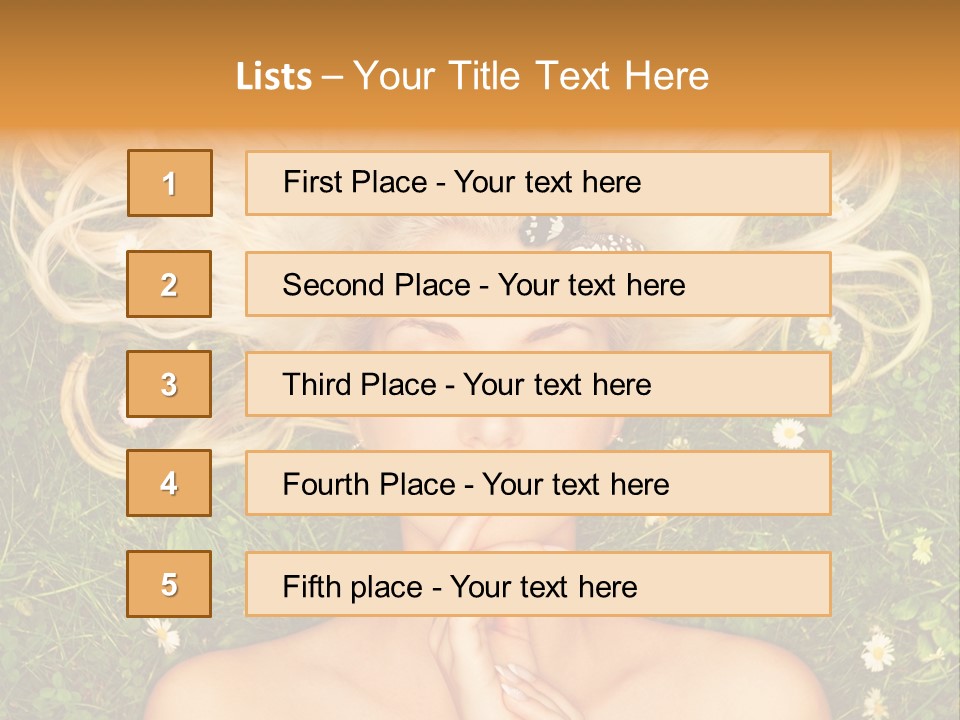Click the butterfly in the background photo
The height and width of the screenshot is (720, 960).
click(x=580, y=234)
